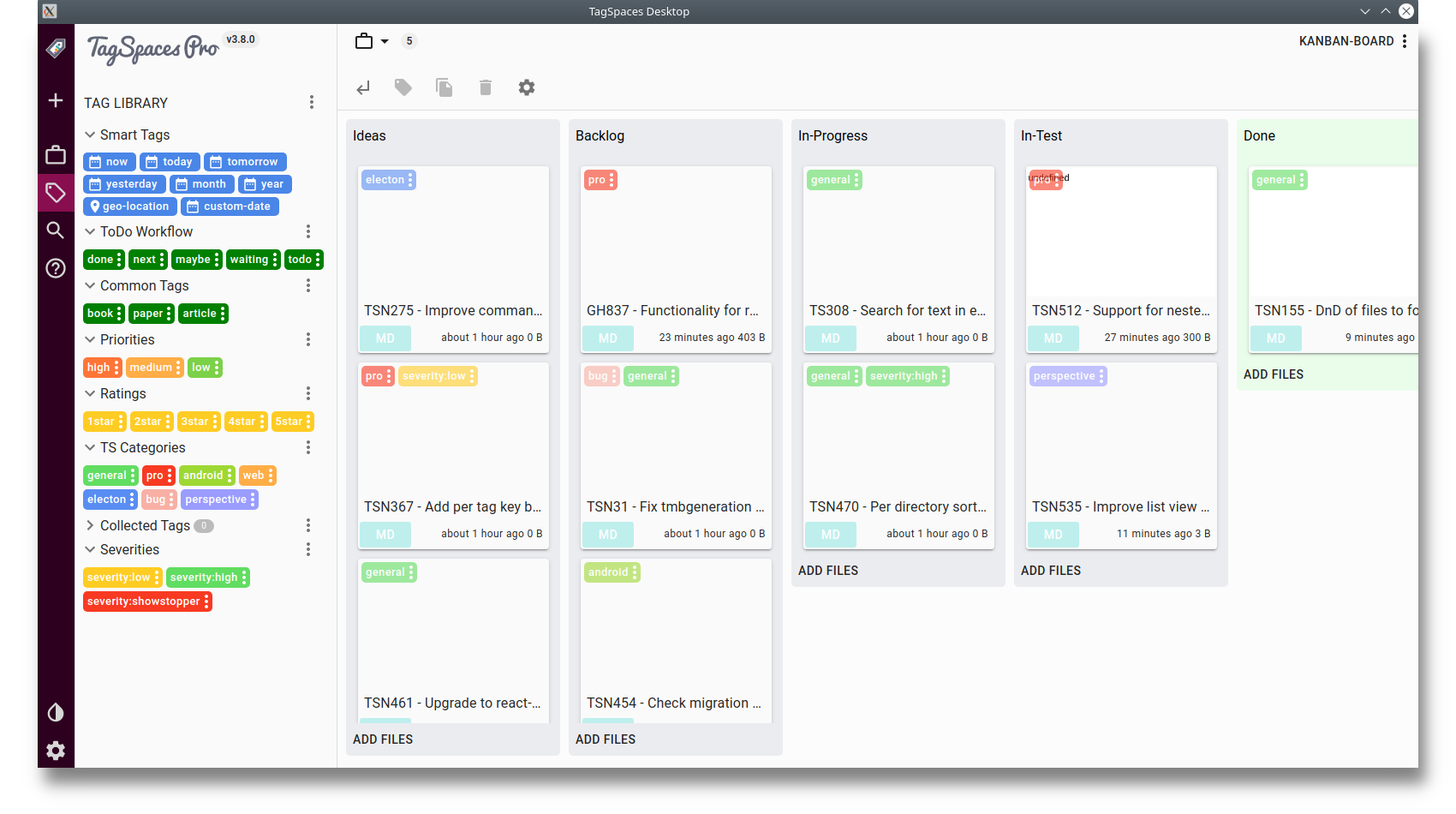
Task: Select the 'custom-date' smart tag
Action: click(230, 206)
